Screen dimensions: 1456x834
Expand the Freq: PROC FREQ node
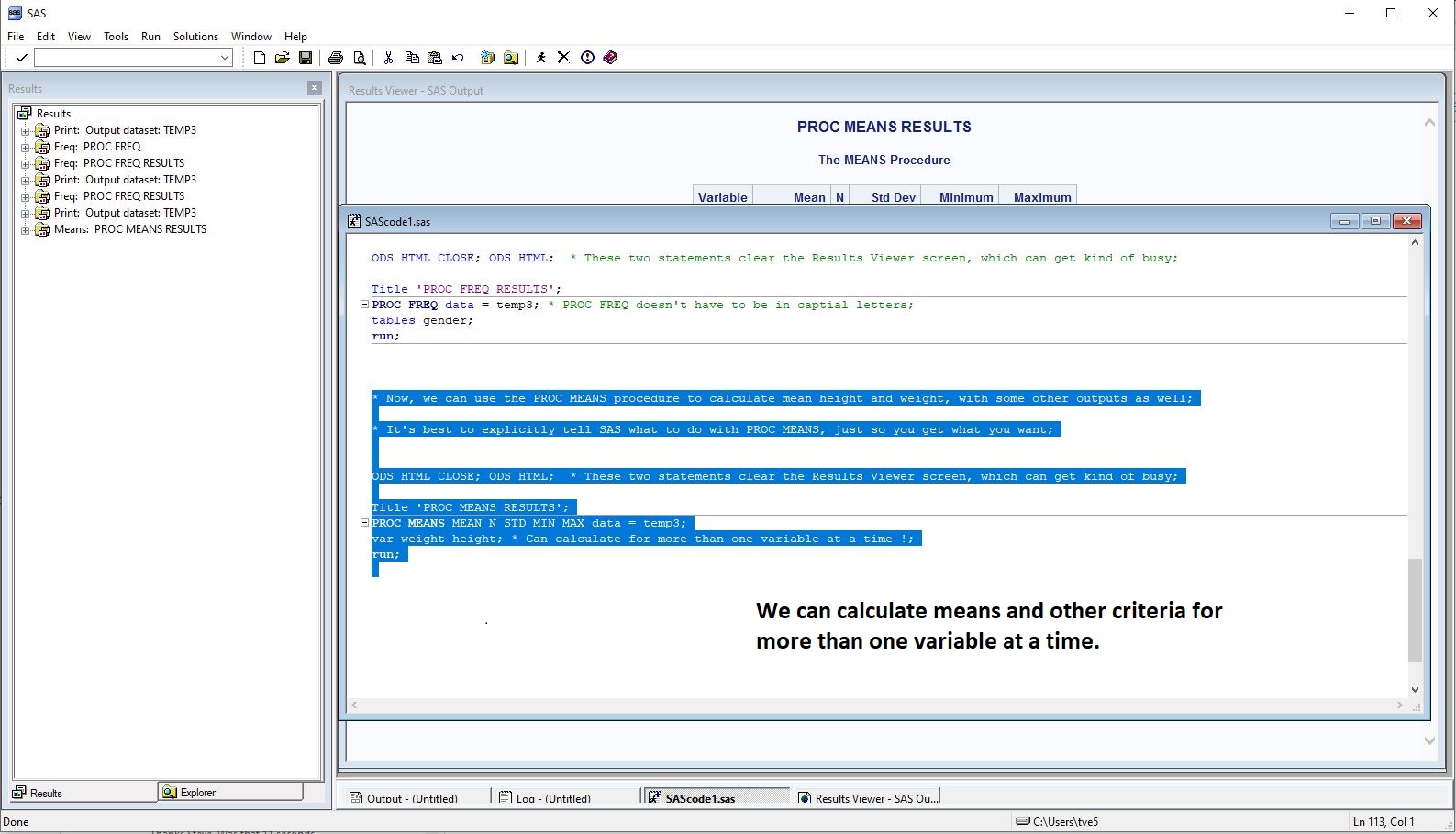pyautogui.click(x=26, y=148)
